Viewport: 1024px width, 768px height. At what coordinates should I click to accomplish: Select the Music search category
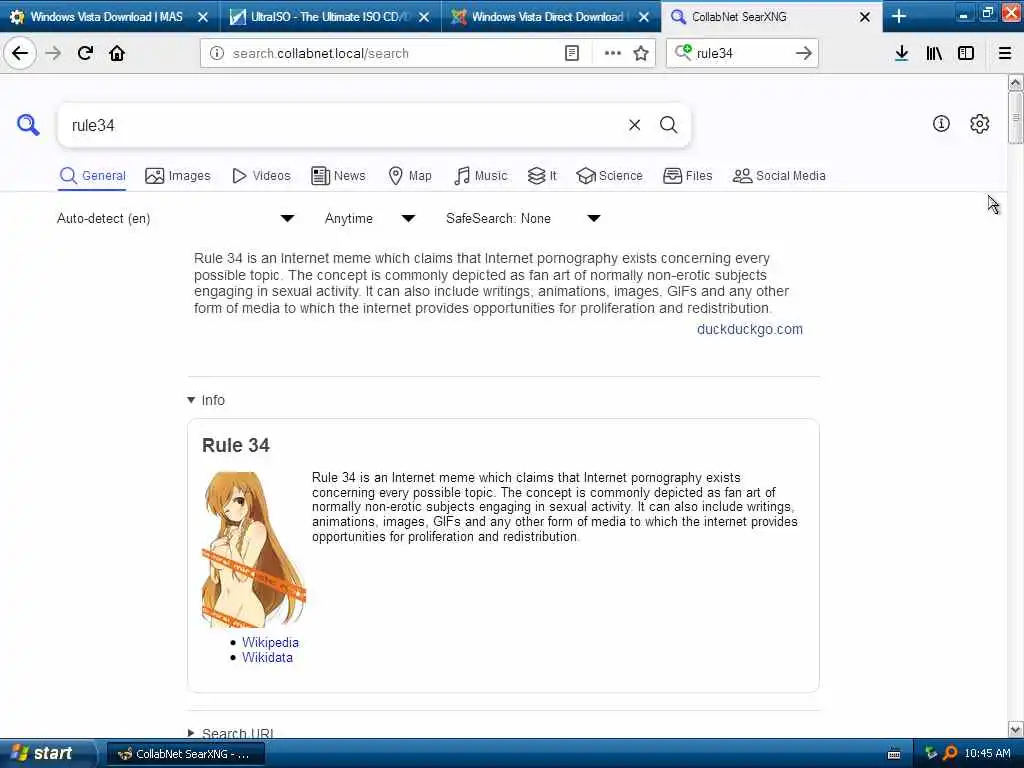[x=480, y=176]
